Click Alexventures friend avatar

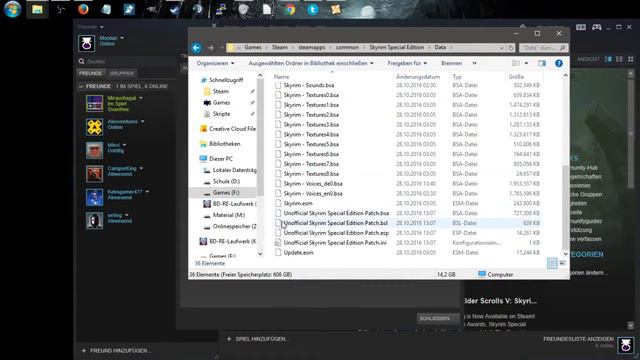pyautogui.click(x=94, y=127)
